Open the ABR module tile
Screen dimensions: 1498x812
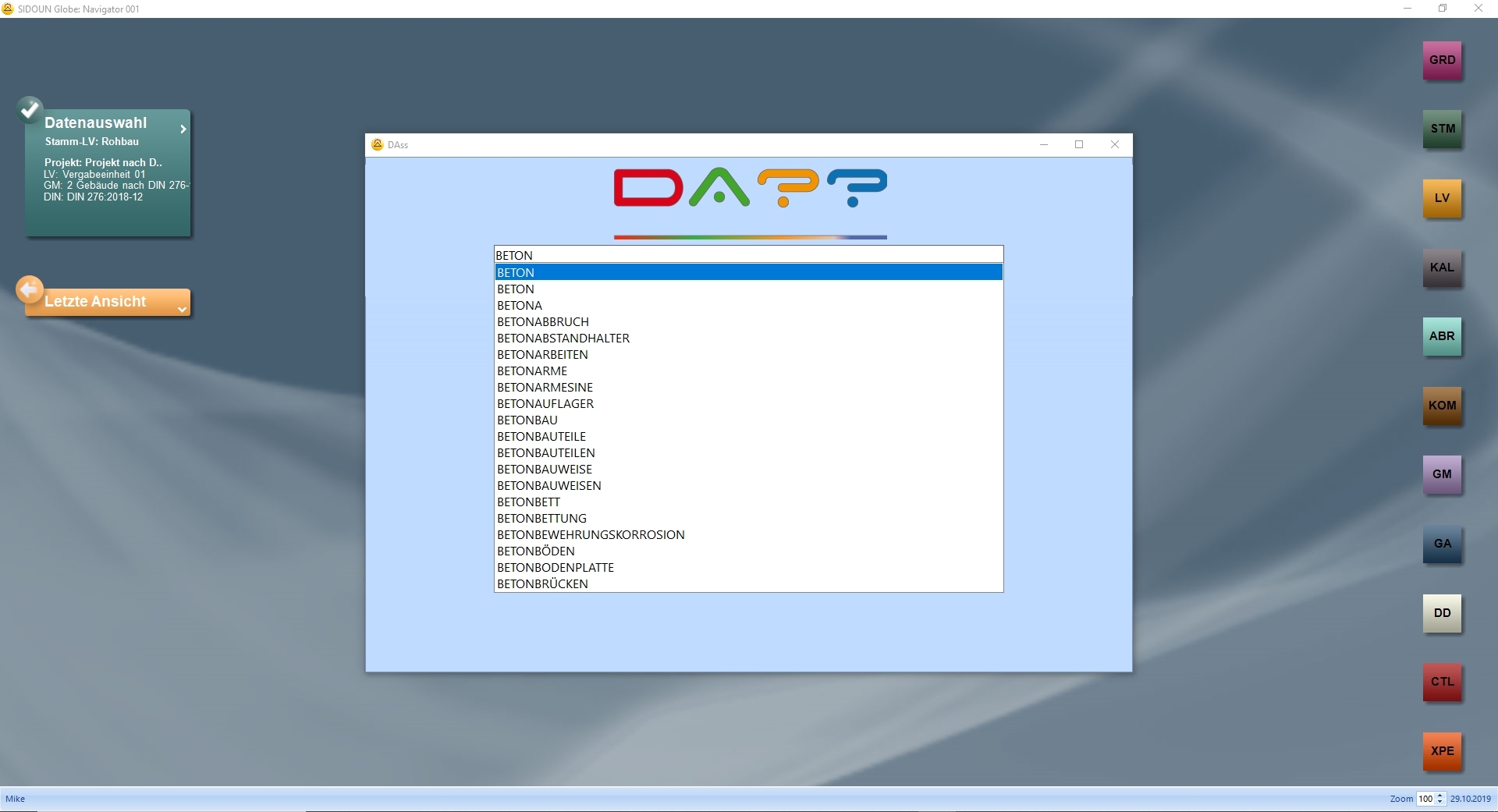click(1442, 336)
